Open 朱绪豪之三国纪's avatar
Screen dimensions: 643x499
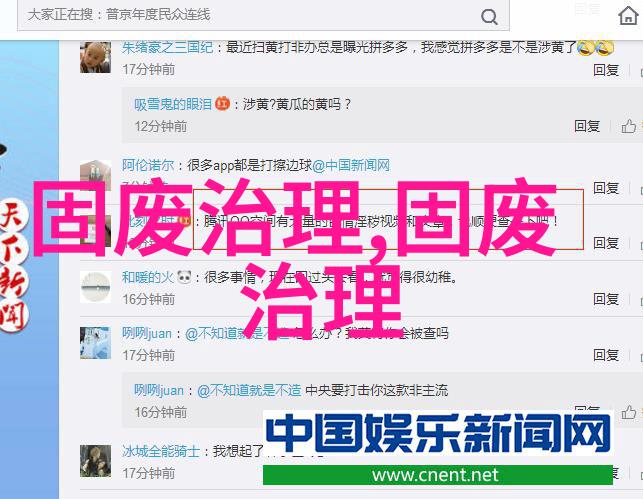click(x=95, y=57)
